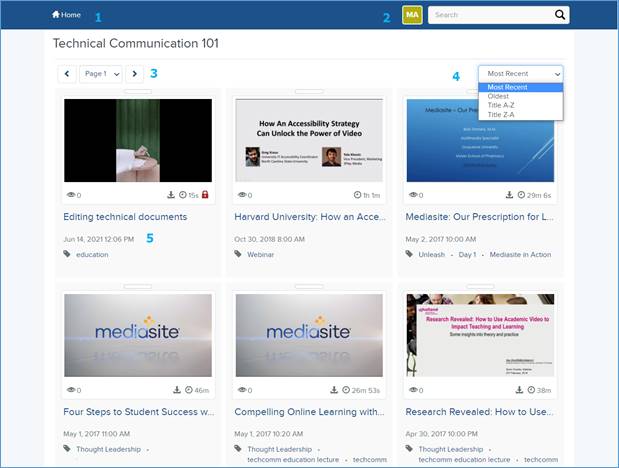Select Most Recent sort option

[x=521, y=87]
